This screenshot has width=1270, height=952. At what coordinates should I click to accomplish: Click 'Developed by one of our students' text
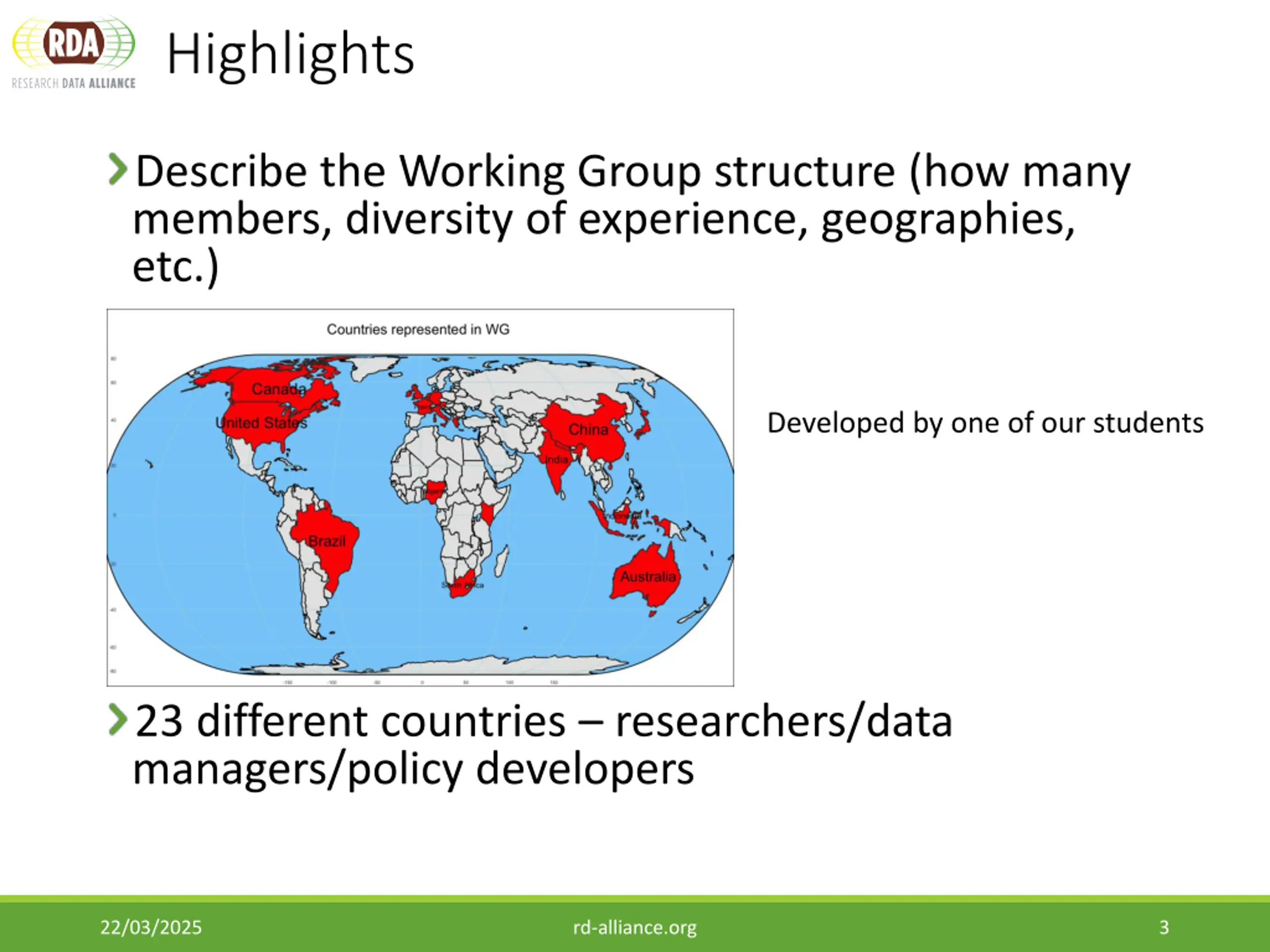pos(985,423)
